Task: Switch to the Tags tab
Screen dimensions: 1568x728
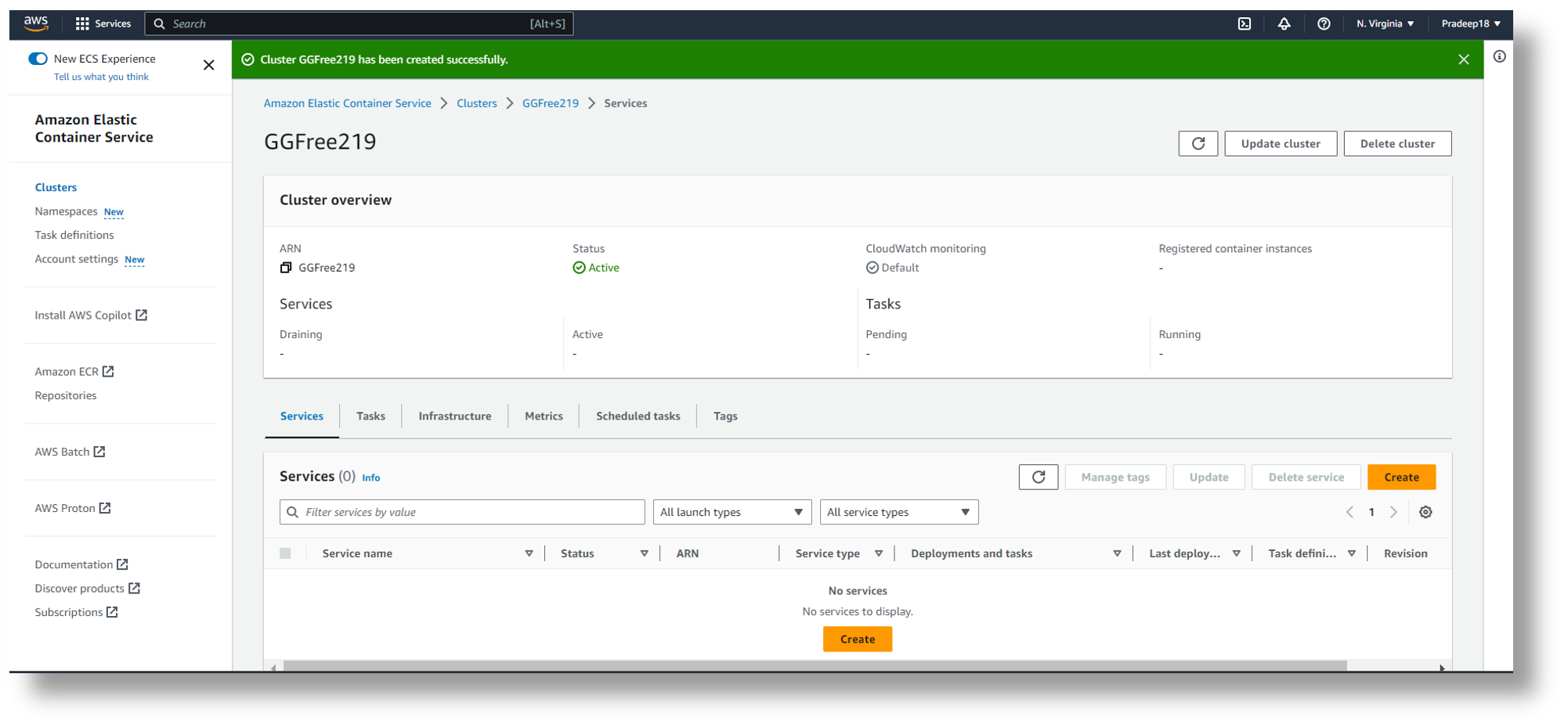Action: coord(725,416)
